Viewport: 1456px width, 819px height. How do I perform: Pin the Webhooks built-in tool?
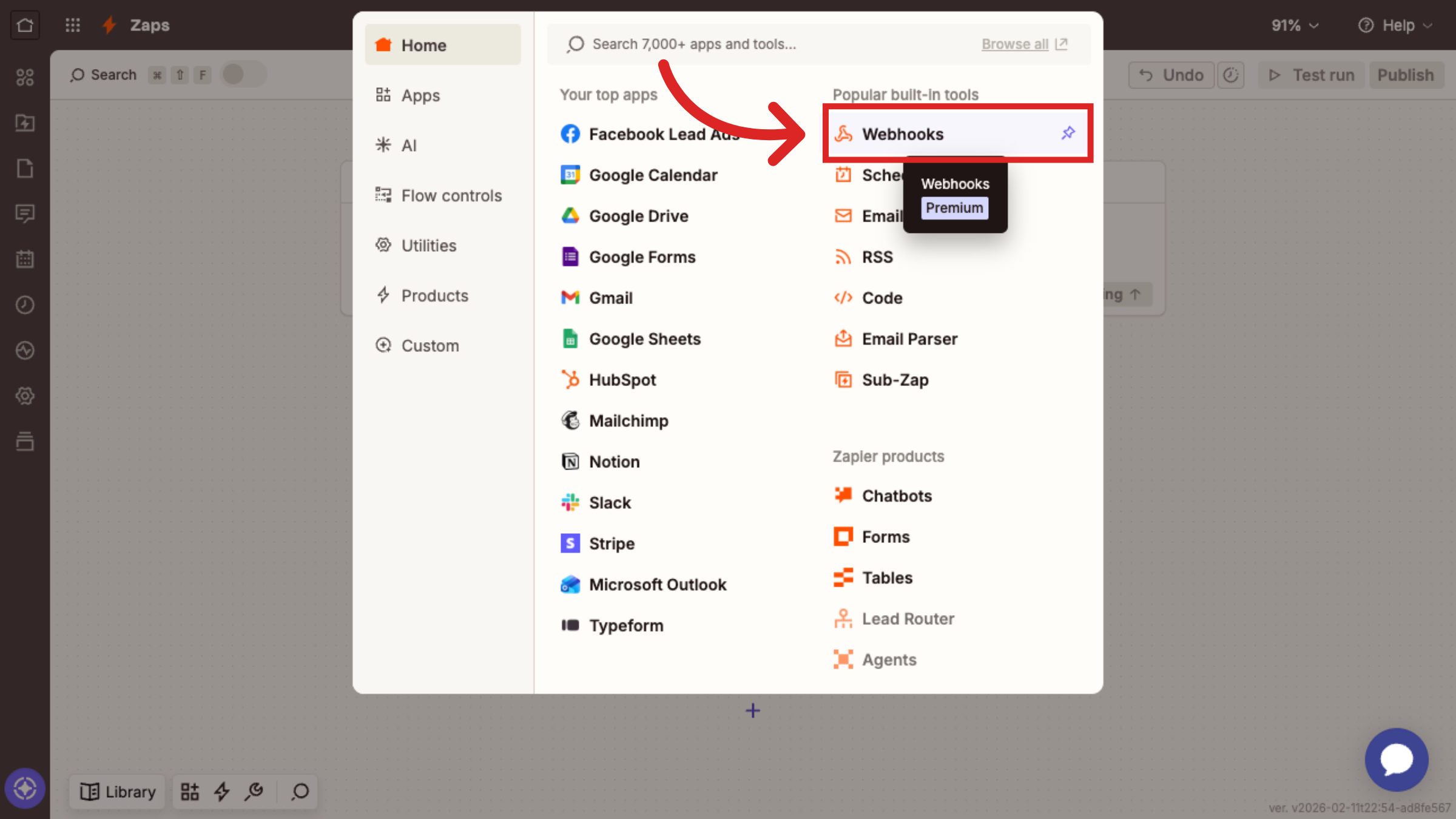click(1068, 133)
